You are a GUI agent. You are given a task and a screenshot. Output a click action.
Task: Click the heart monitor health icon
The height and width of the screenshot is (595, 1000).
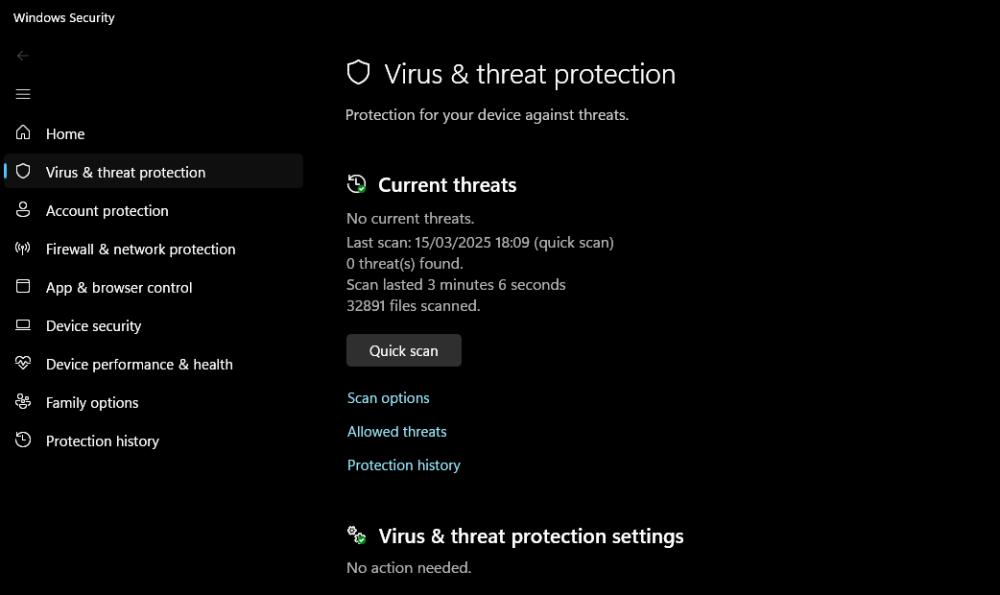coord(23,363)
